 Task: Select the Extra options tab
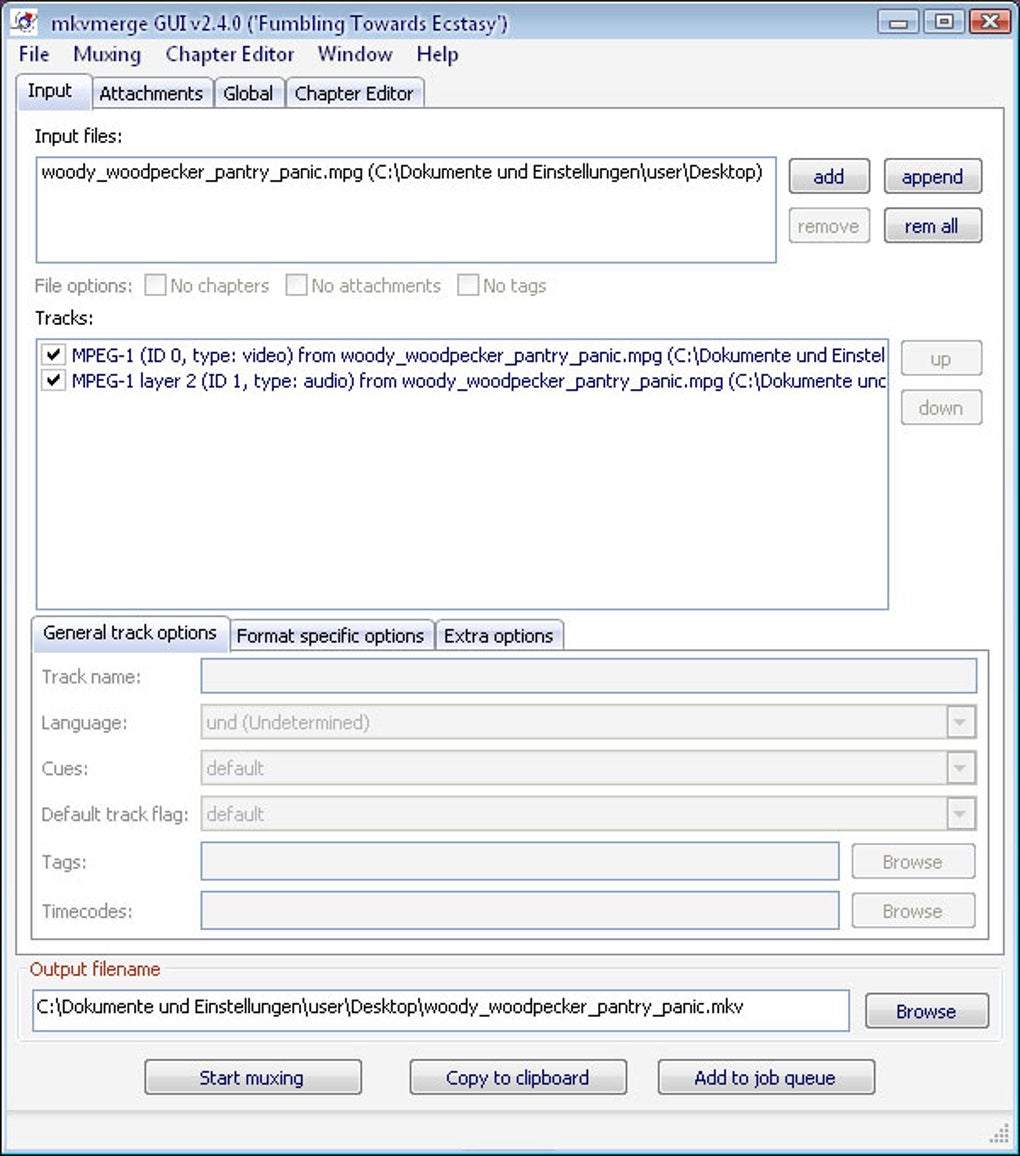[x=498, y=636]
